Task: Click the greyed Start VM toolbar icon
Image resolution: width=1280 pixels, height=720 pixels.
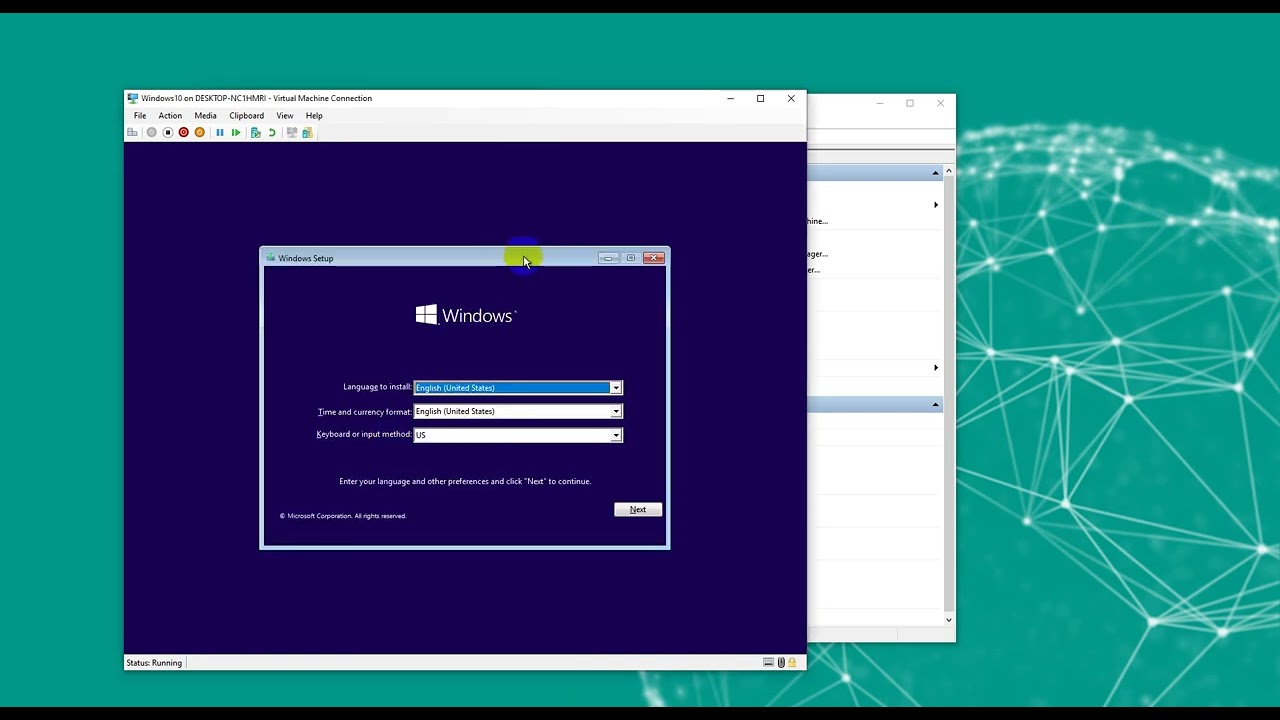Action: pos(152,132)
